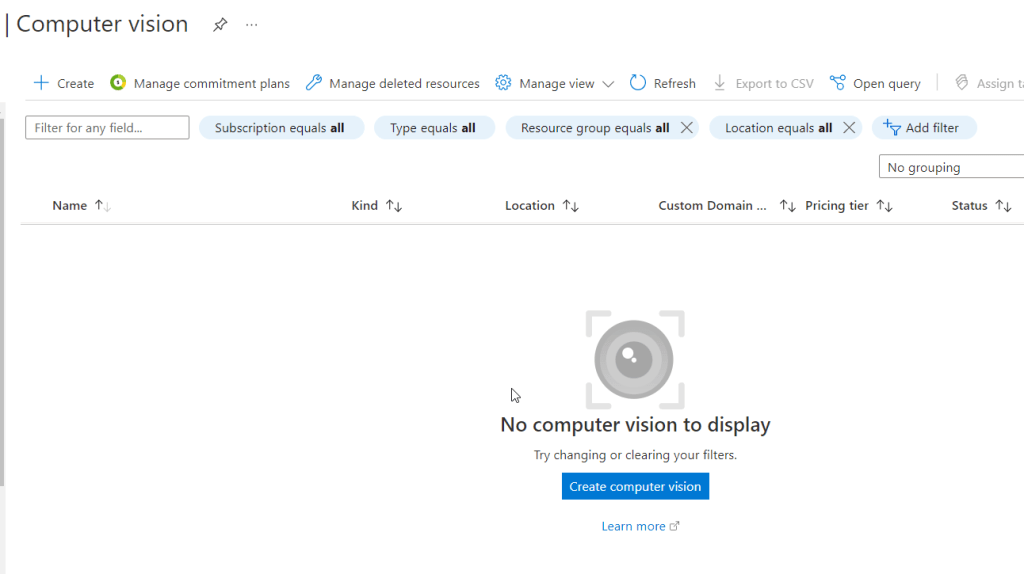1024x574 pixels.
Task: Click the Assign tags toolbar item
Action: pos(989,83)
